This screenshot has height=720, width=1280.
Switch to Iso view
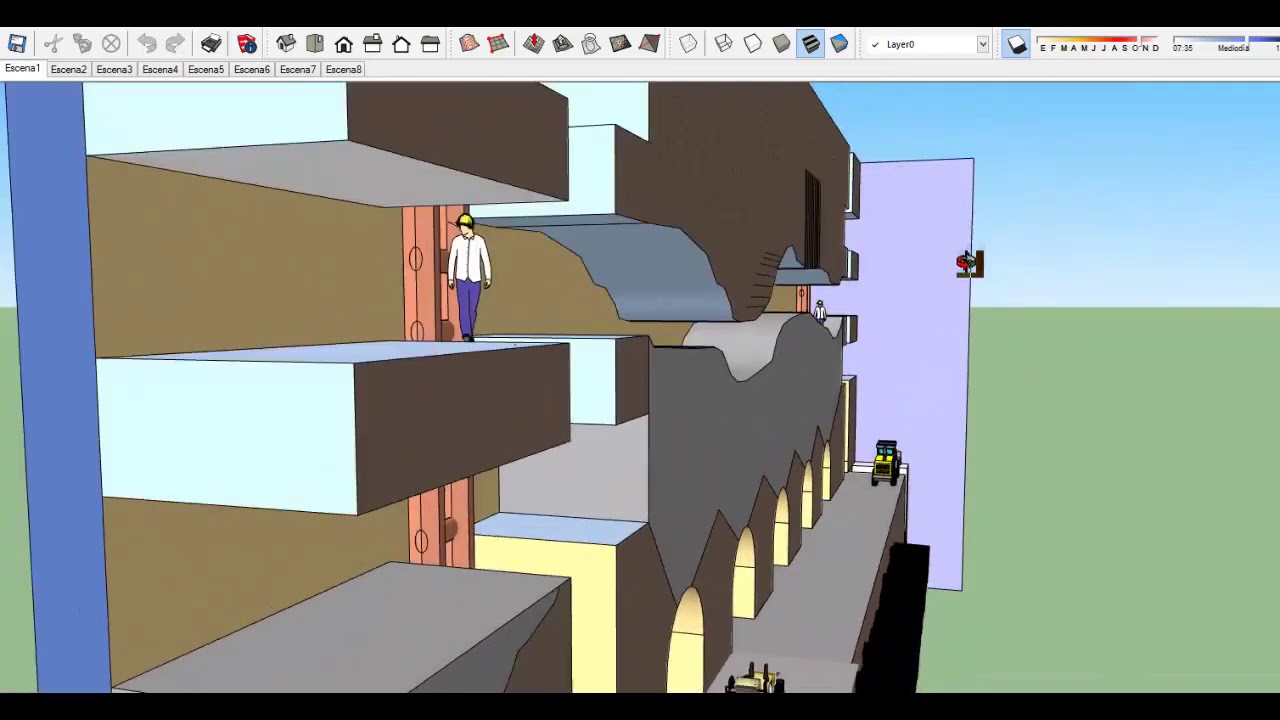click(286, 44)
